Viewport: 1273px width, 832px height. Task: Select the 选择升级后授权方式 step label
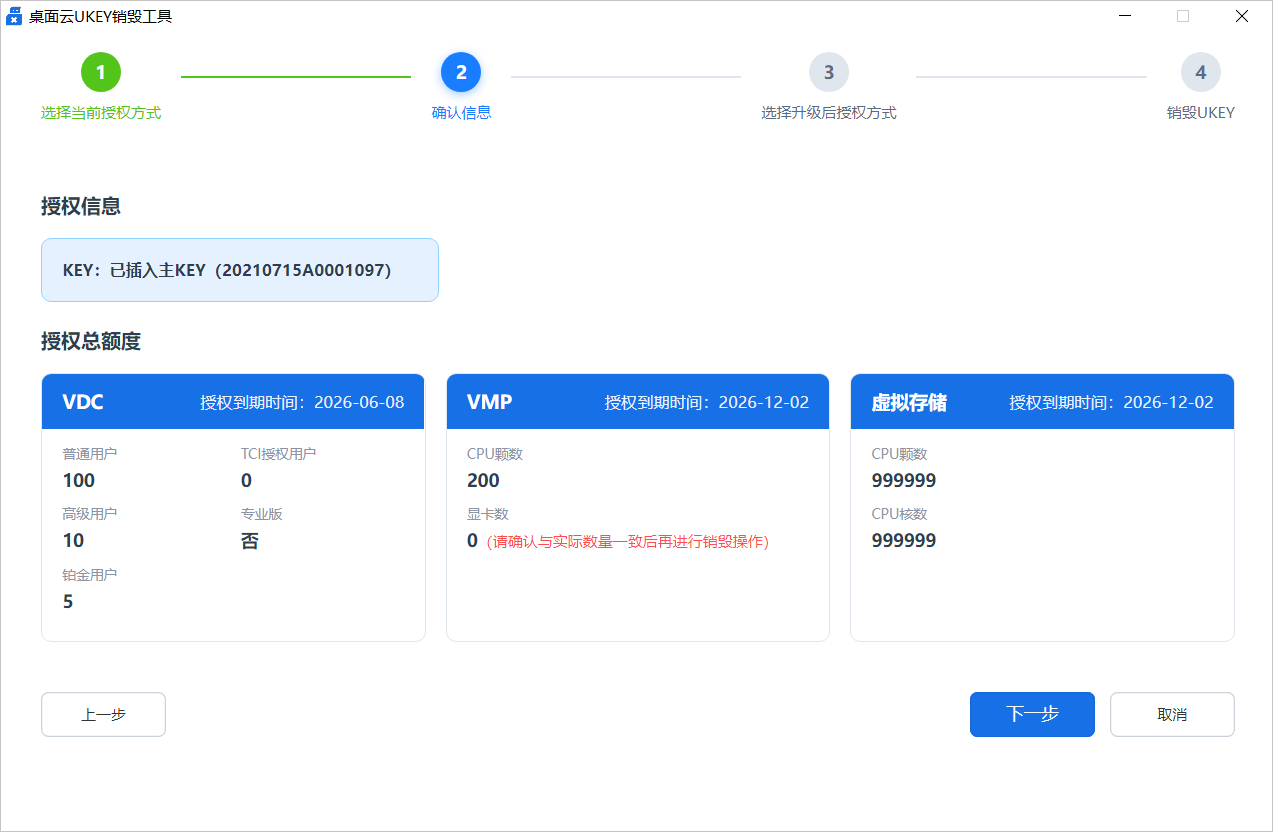[829, 113]
